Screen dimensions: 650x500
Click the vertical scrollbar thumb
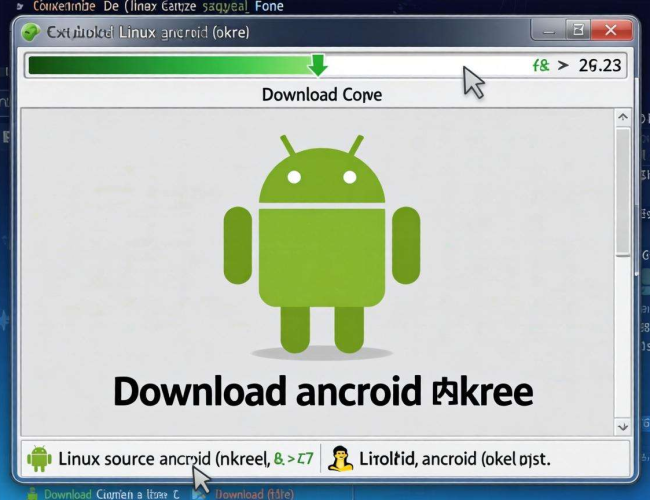pyautogui.click(x=623, y=192)
